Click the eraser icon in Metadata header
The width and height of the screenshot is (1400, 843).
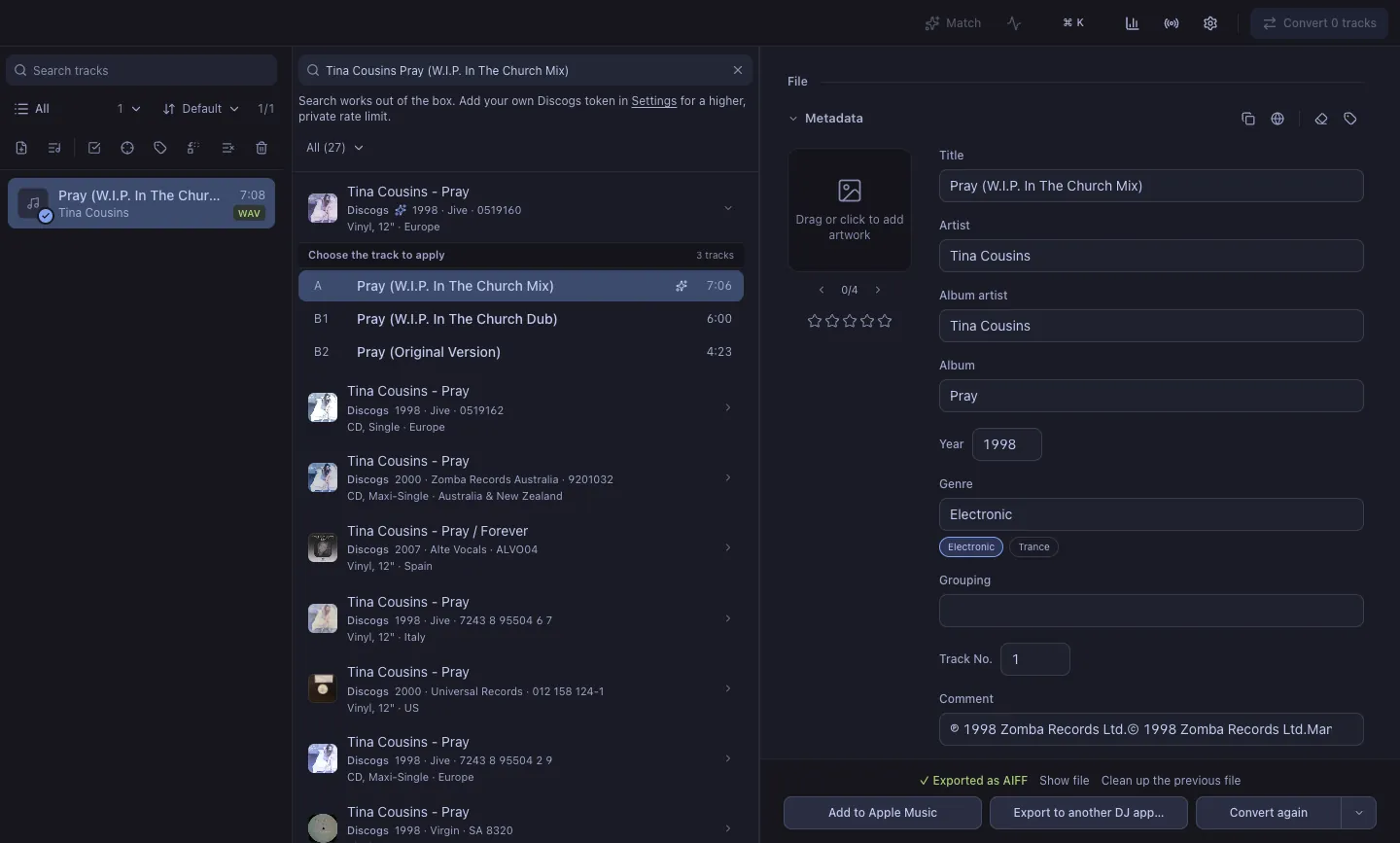tap(1321, 119)
